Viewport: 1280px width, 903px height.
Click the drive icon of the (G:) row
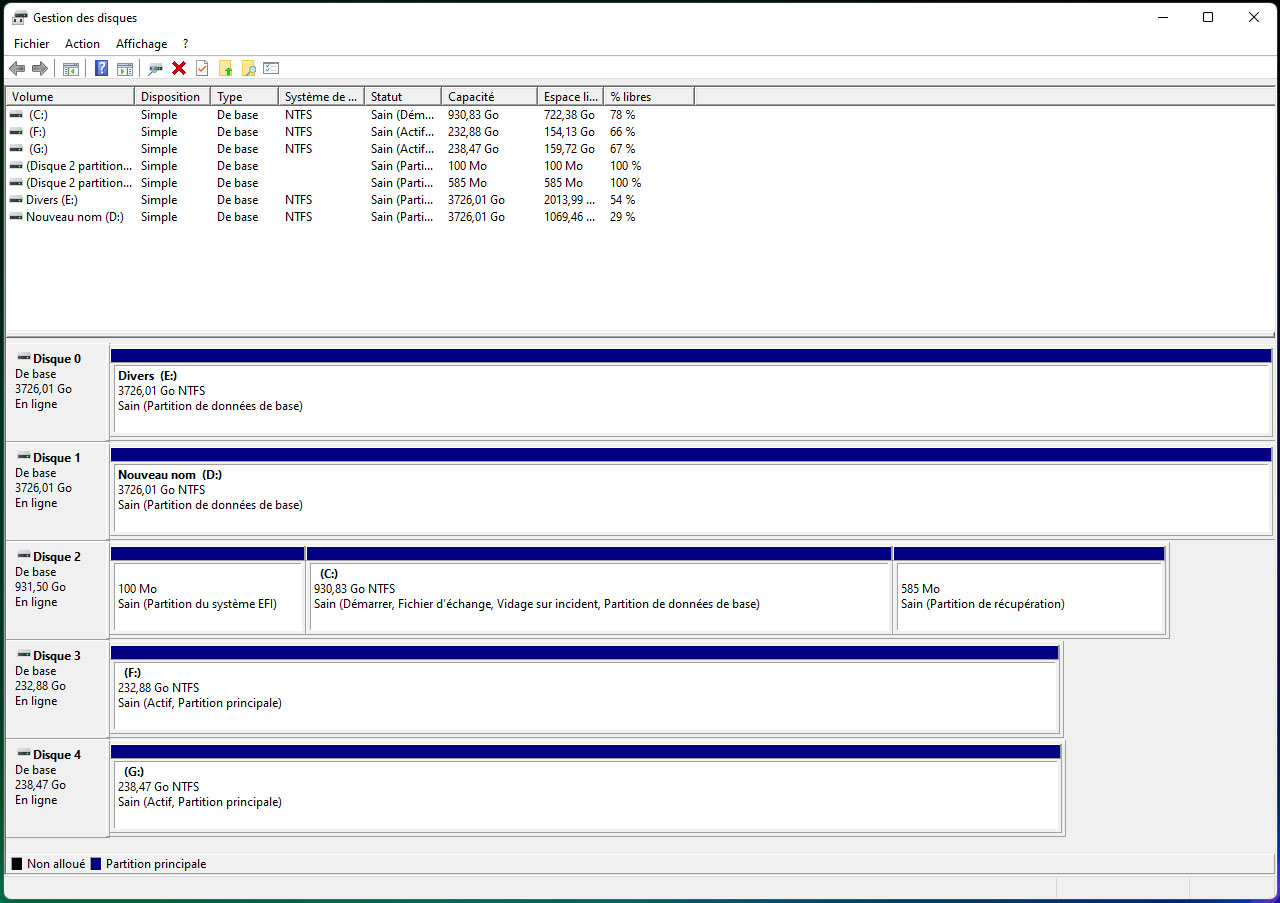pos(16,149)
